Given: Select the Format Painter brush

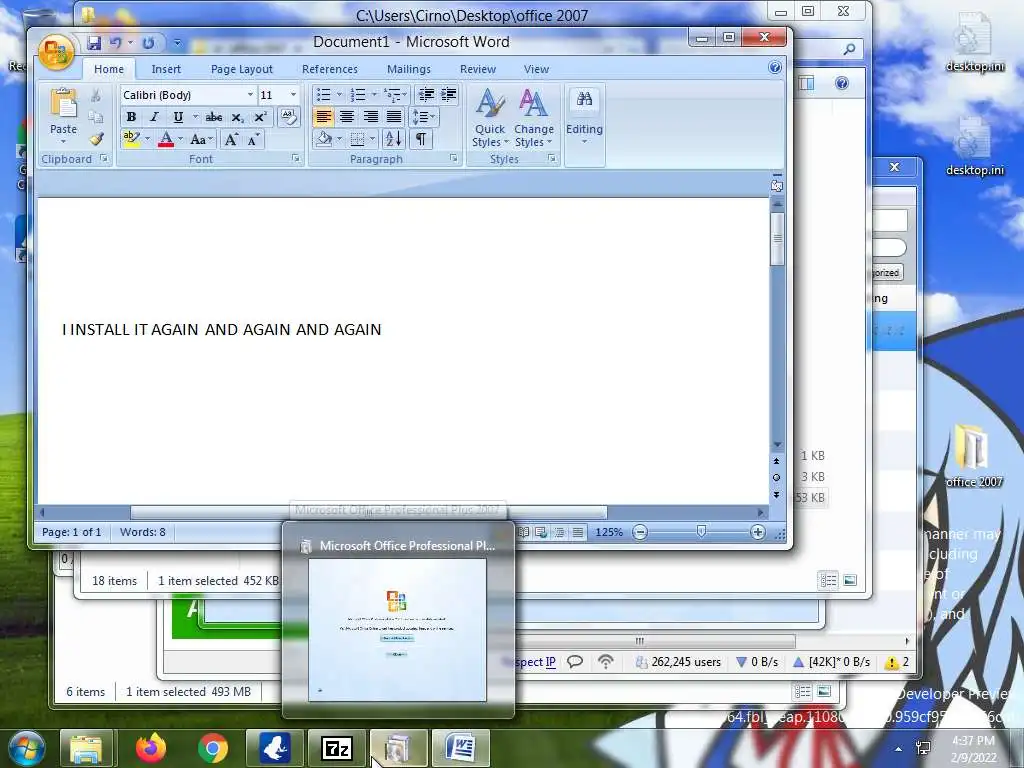Looking at the screenshot, I should click(96, 138).
